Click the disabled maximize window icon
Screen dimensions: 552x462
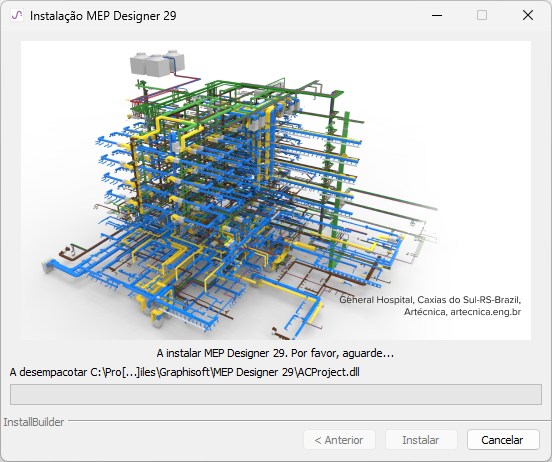point(482,15)
